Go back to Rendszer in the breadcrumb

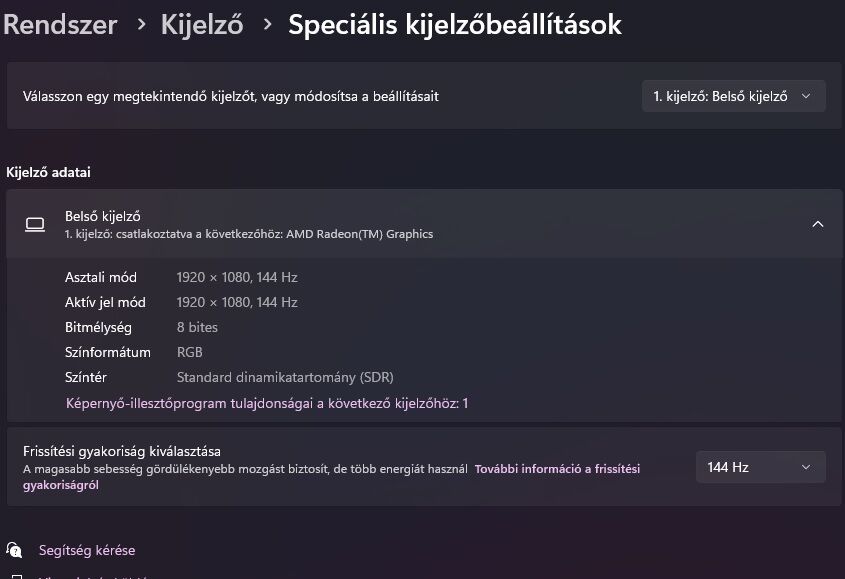click(x=60, y=24)
